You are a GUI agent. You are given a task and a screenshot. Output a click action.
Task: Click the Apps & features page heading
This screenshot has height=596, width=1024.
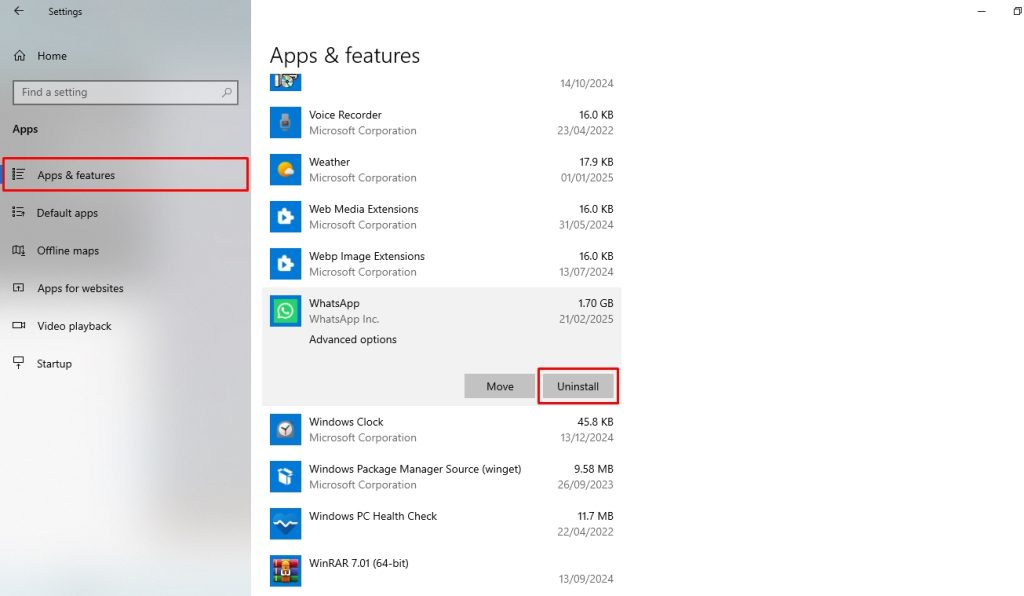345,55
